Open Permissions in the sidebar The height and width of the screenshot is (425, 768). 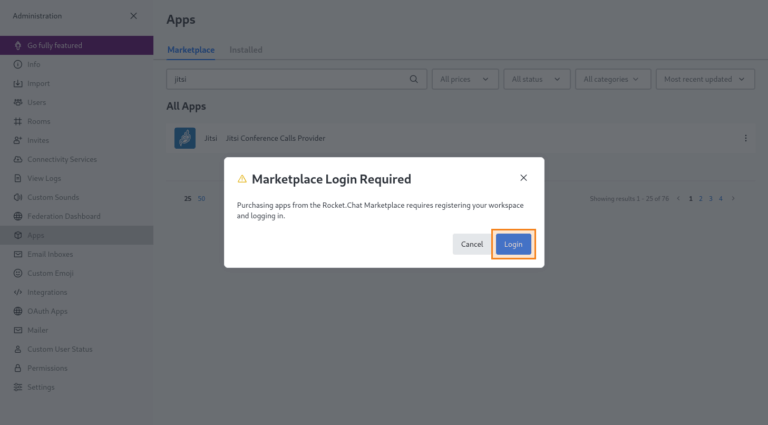[x=47, y=368]
